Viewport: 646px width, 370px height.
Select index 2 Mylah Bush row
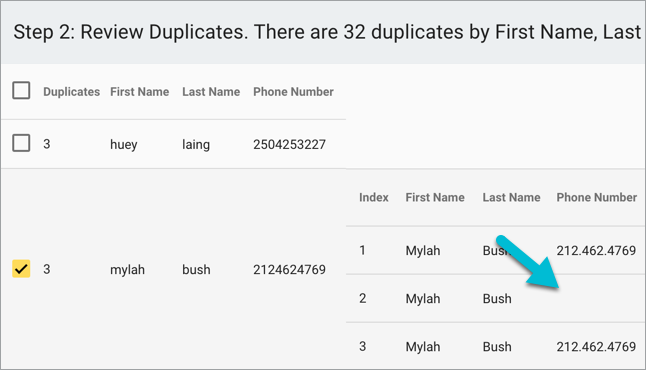[x=496, y=298]
